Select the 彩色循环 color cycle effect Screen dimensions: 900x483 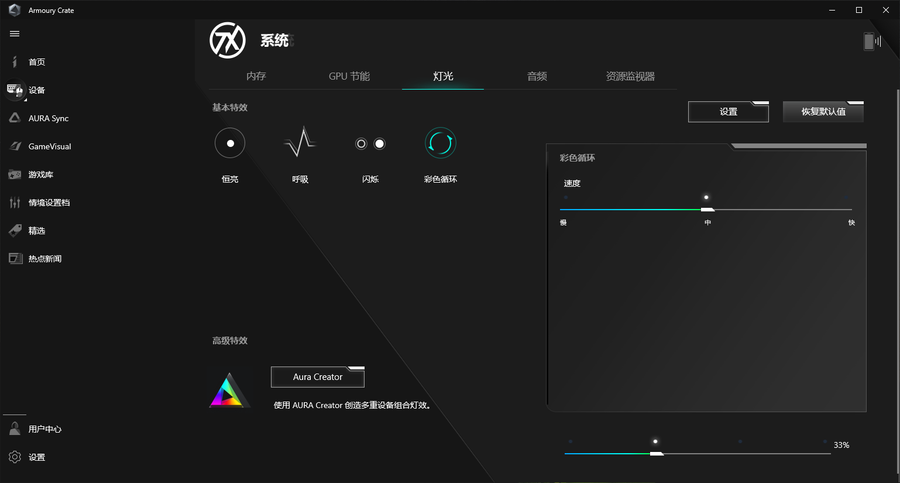tap(440, 144)
